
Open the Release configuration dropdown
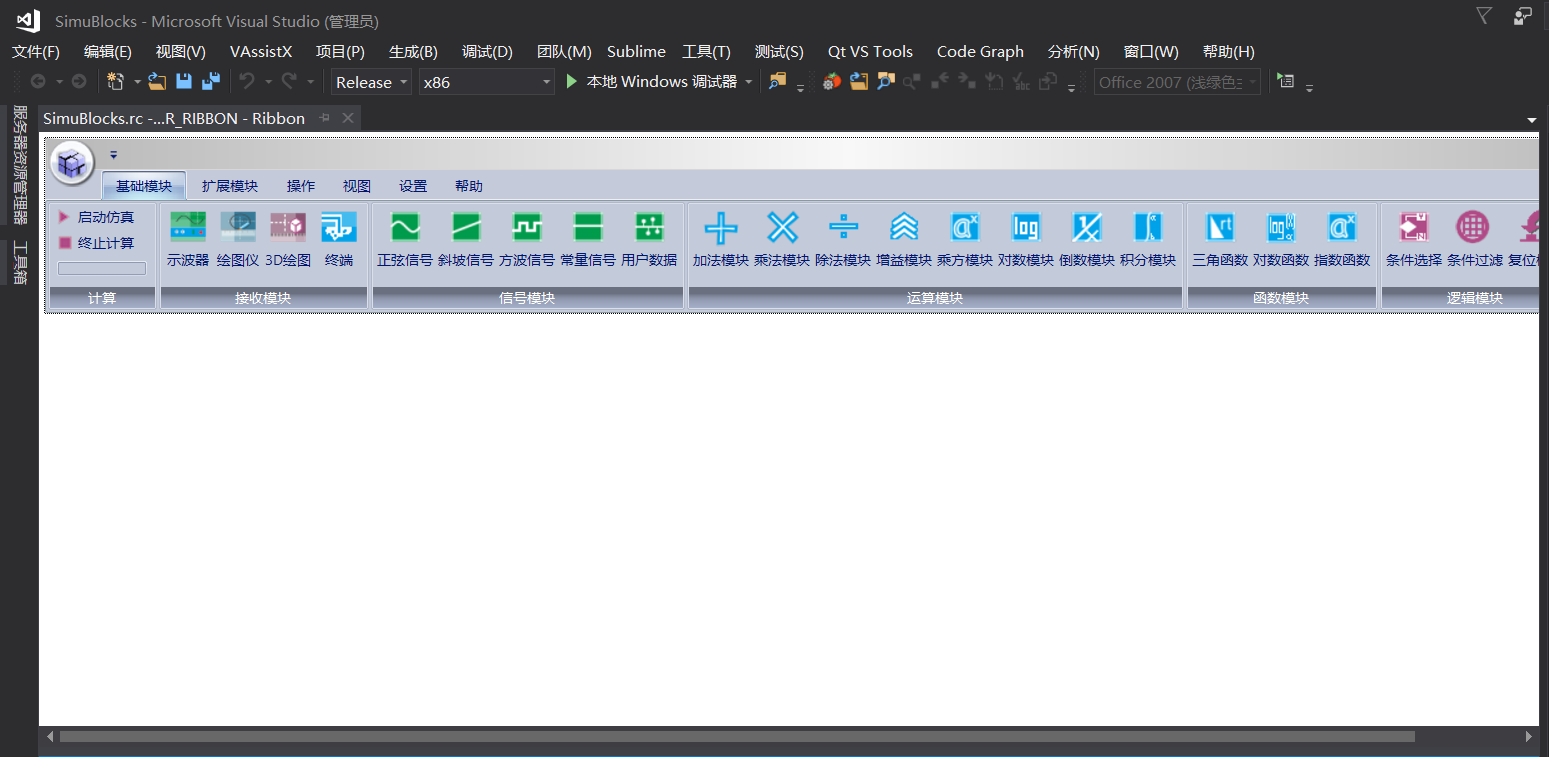tap(371, 82)
